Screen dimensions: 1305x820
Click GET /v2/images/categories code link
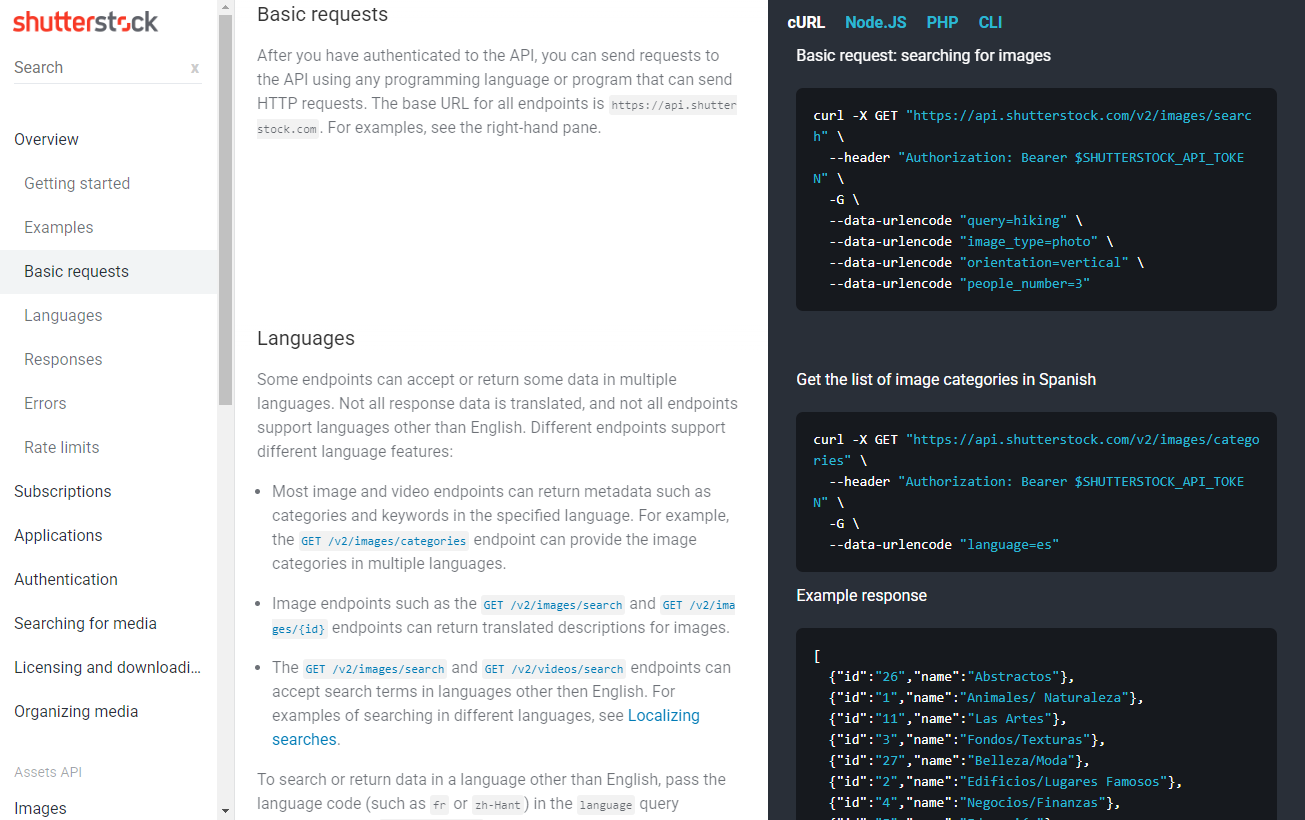[383, 541]
